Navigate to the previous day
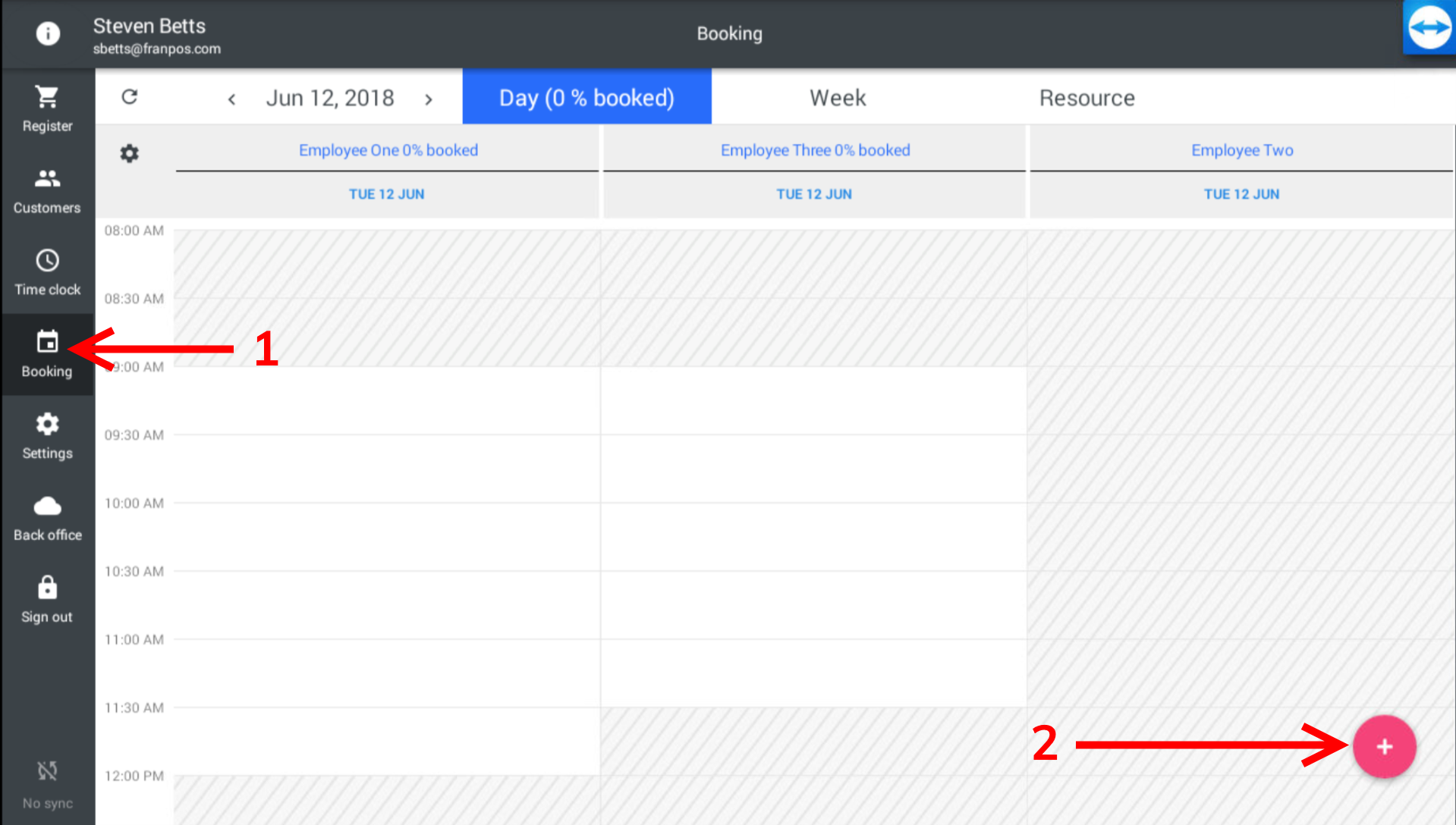Screen dimensions: 1456x825 pos(231,99)
